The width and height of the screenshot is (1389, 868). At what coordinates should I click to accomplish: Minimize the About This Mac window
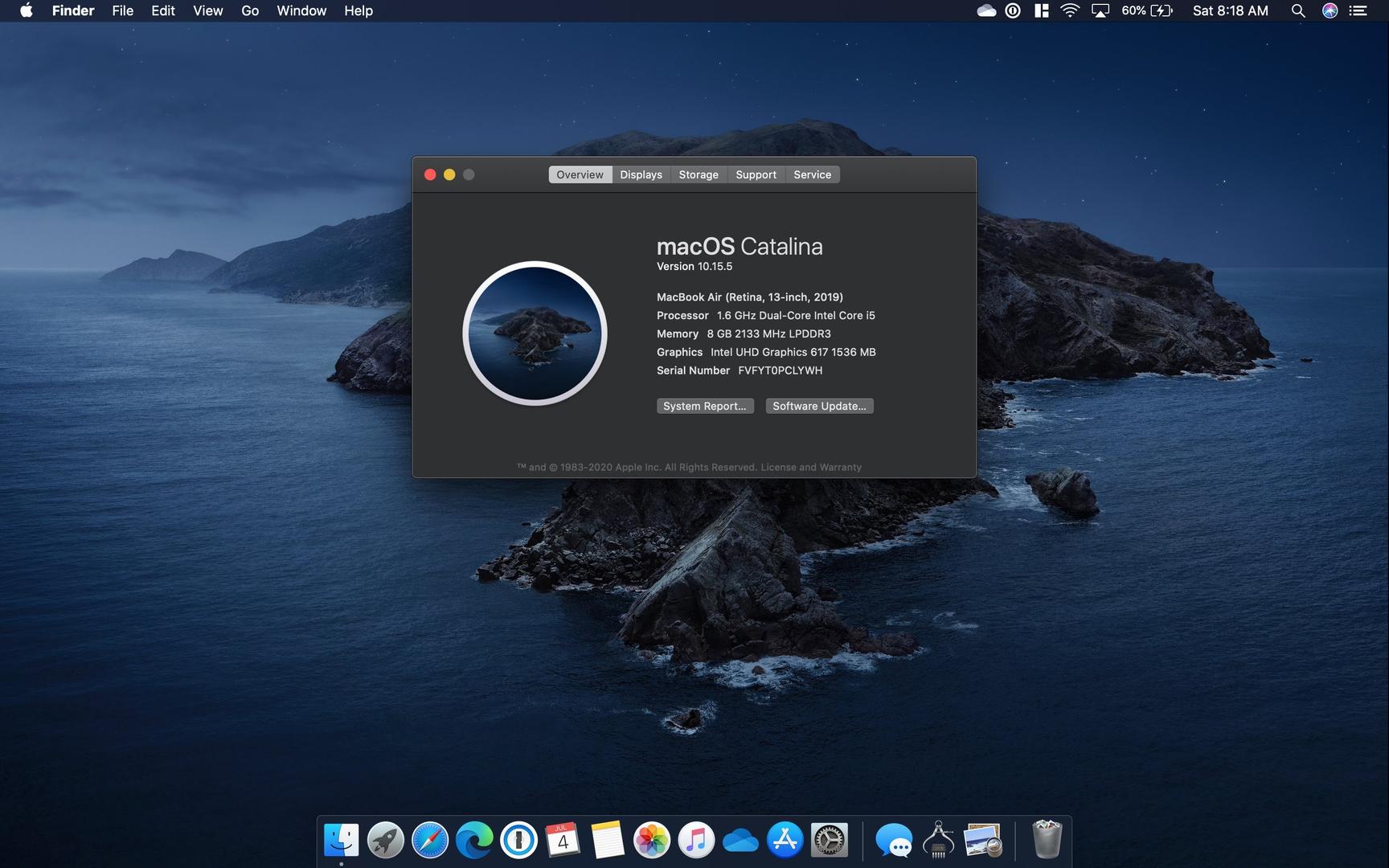(449, 174)
